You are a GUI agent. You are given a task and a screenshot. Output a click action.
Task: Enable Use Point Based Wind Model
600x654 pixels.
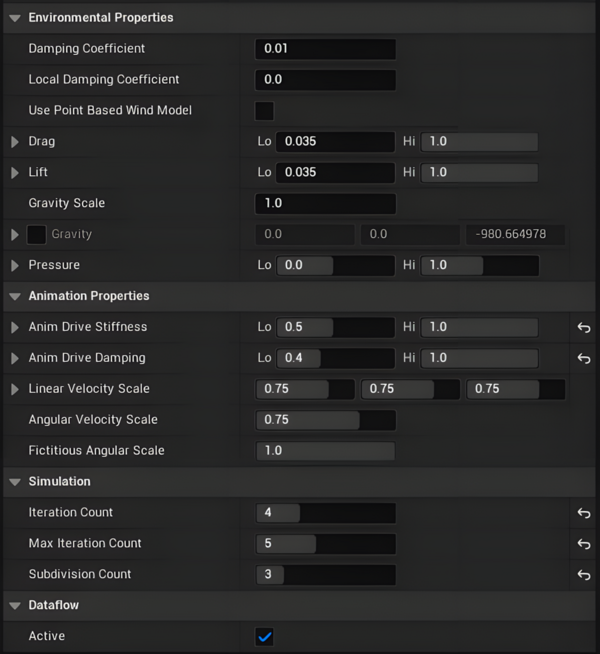265,110
